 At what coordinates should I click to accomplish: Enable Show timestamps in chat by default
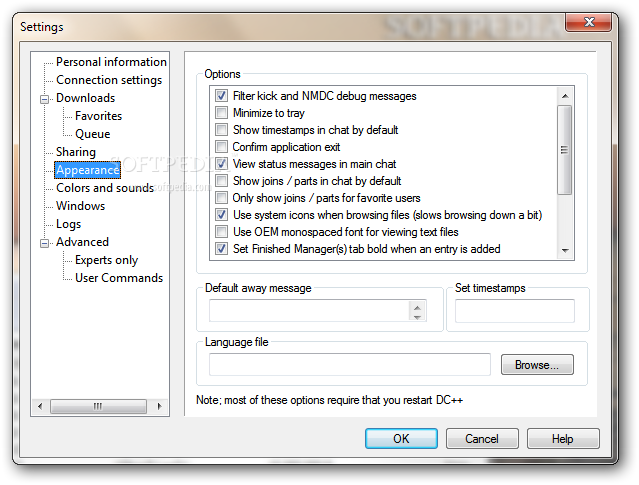tap(221, 130)
